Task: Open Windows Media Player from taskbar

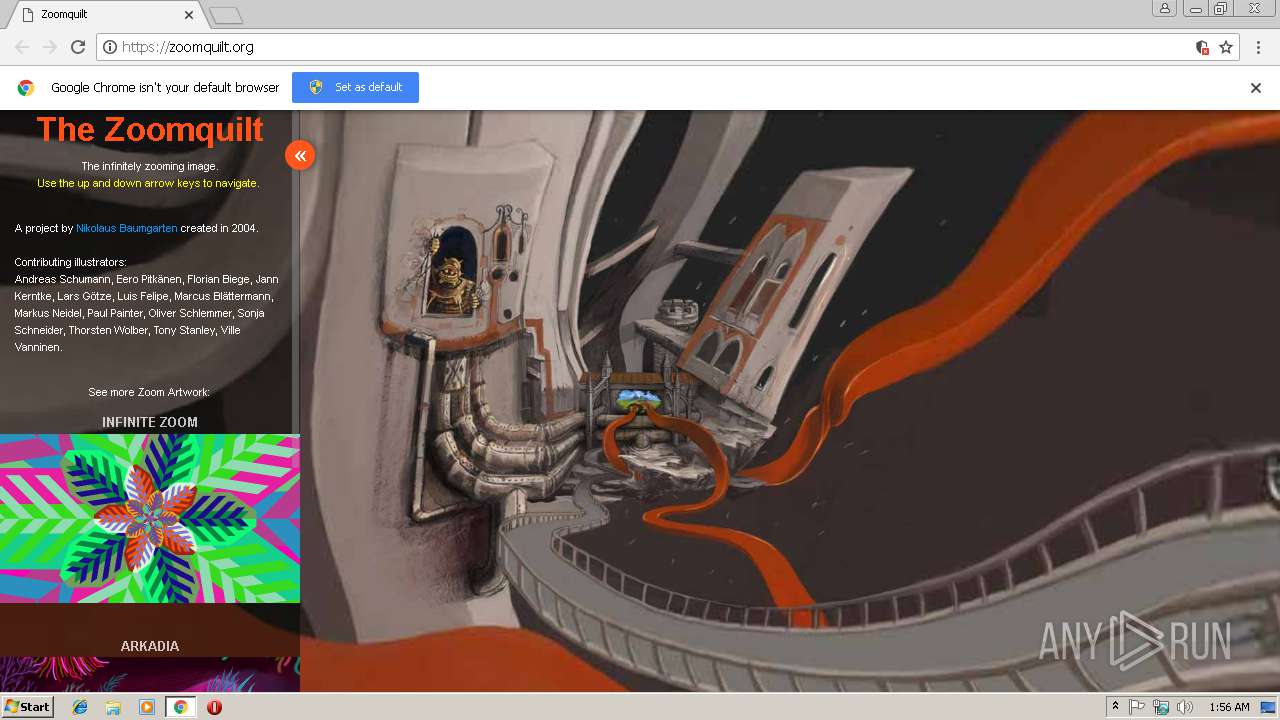Action: 147,707
